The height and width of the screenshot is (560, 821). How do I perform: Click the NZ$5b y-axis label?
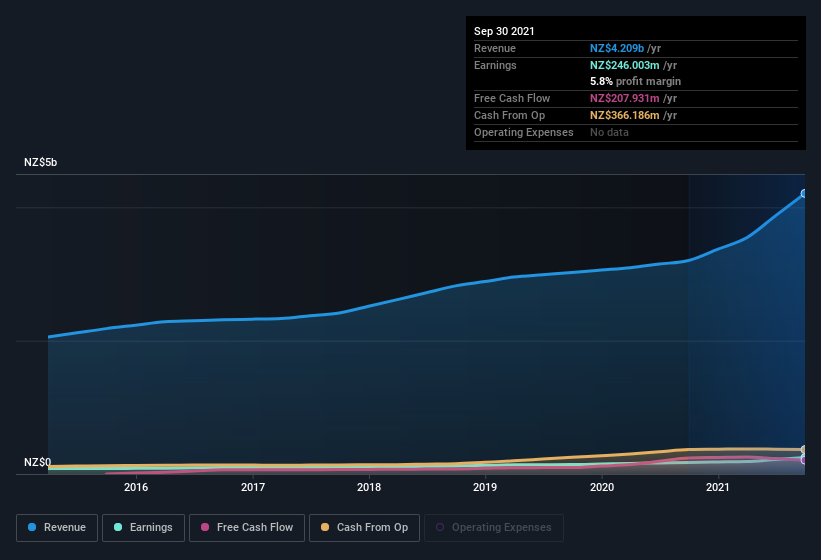[40, 162]
